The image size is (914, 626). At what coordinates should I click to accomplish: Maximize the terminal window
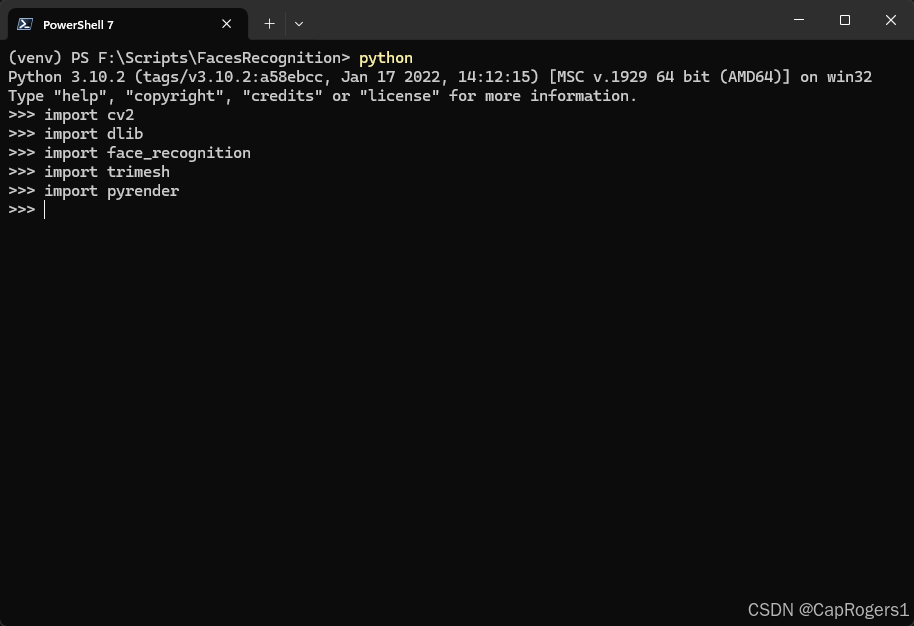tap(845, 20)
